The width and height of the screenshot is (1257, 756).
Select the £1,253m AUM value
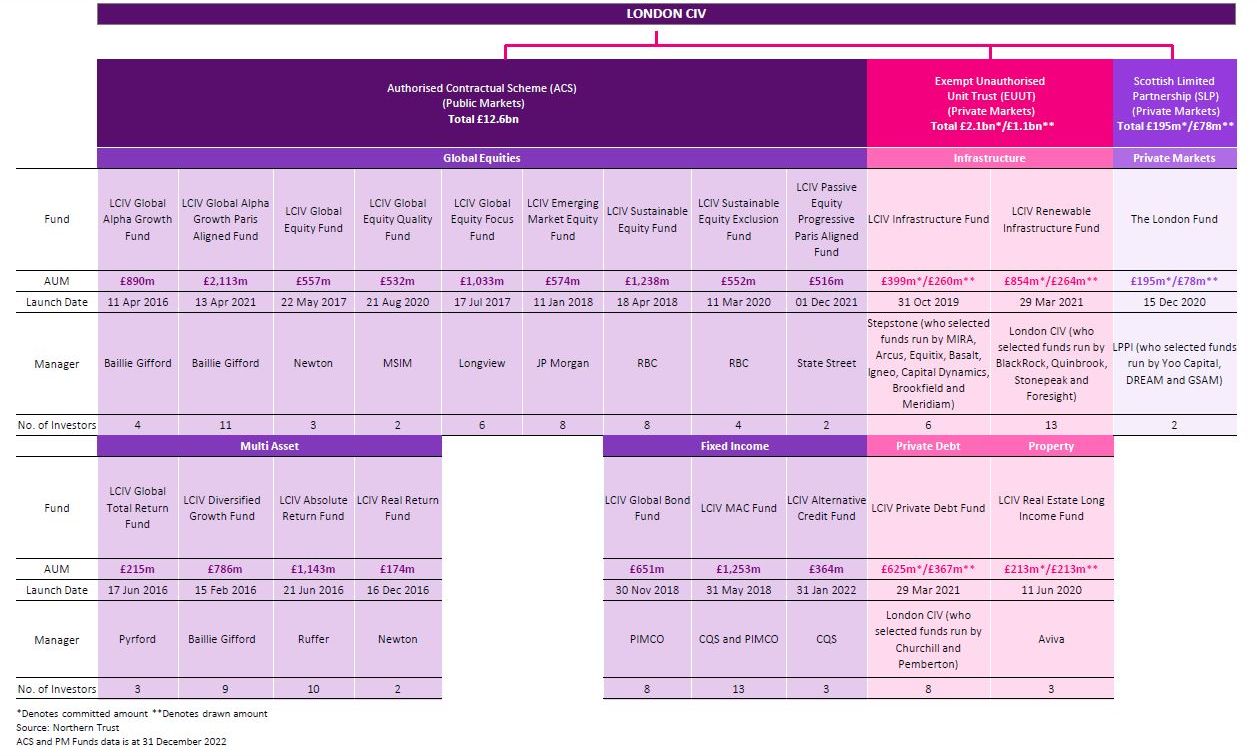pyautogui.click(x=739, y=569)
